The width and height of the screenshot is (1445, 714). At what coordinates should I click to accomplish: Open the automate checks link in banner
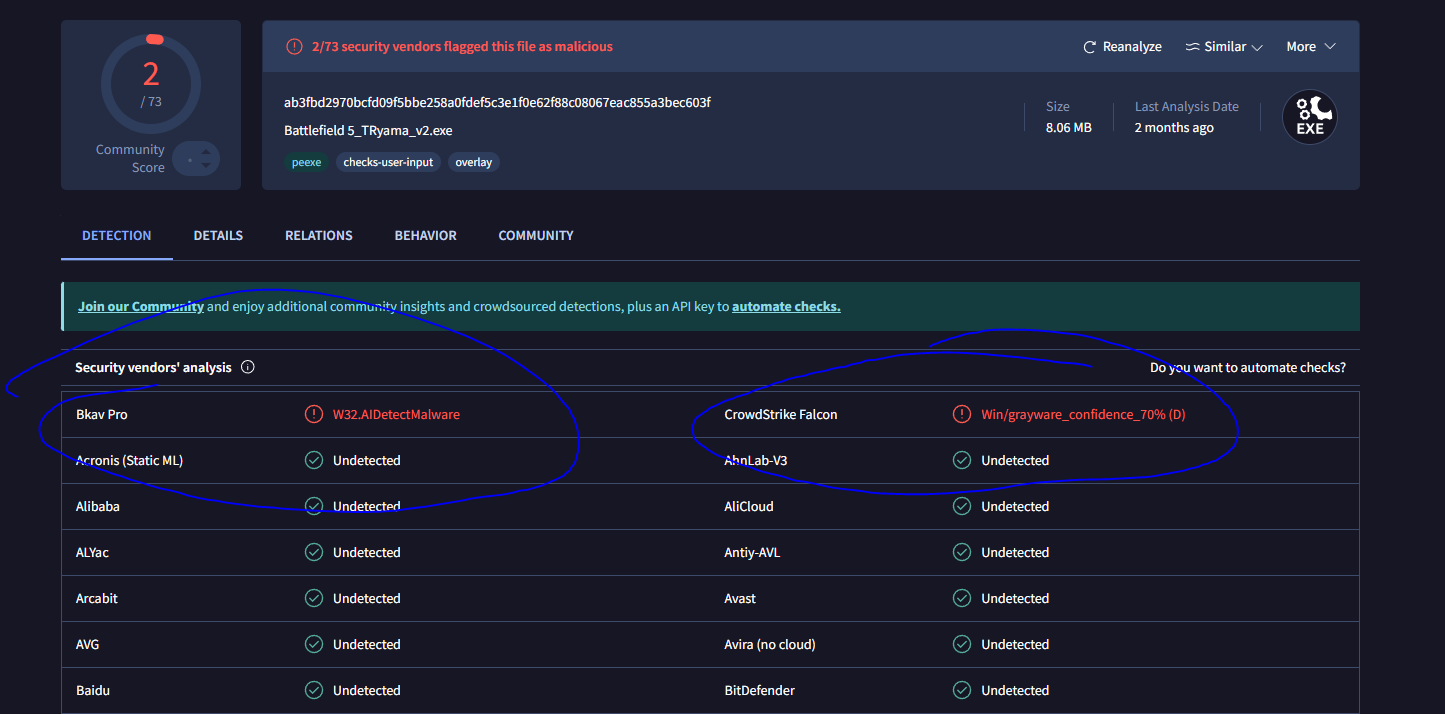786,307
